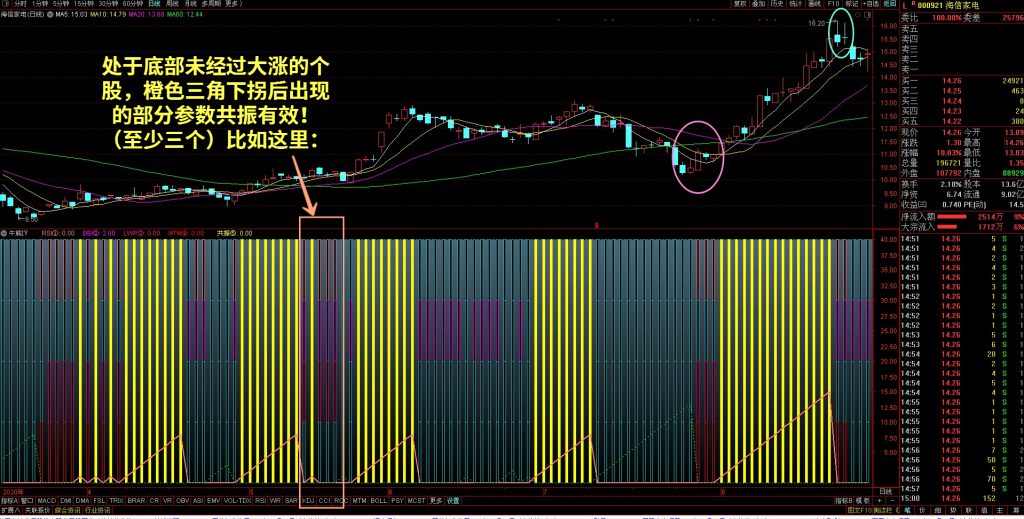Expand the 更多 indicators list at bottom

pyautogui.click(x=436, y=500)
